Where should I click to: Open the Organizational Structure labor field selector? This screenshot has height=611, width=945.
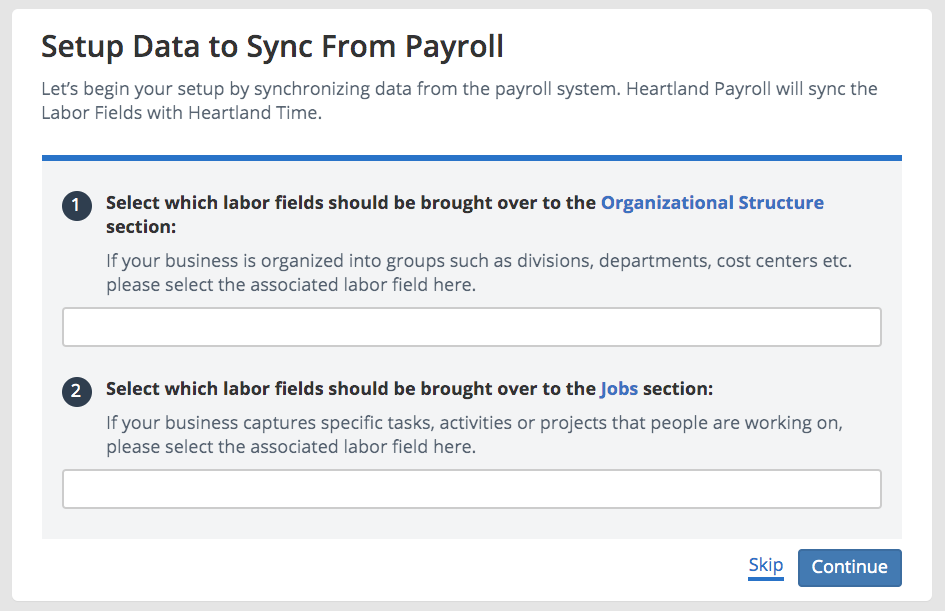(472, 326)
